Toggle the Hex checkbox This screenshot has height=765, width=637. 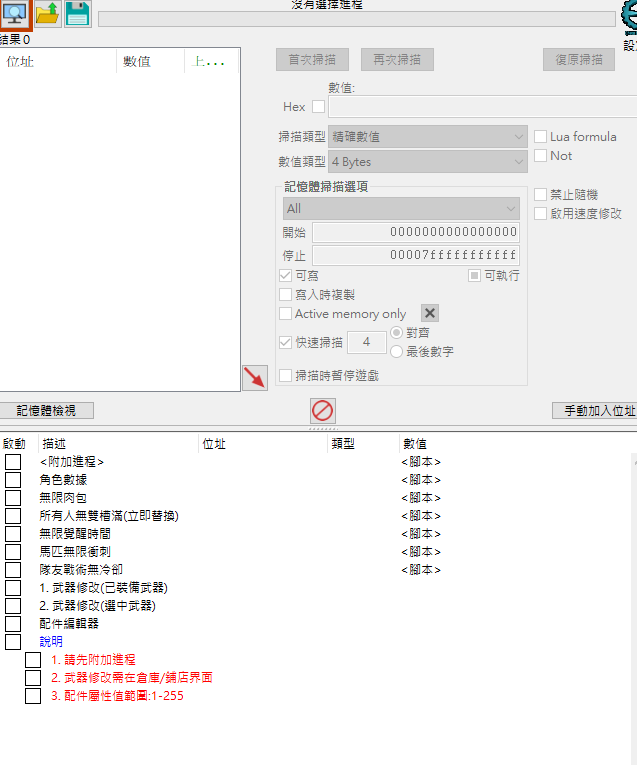click(318, 106)
